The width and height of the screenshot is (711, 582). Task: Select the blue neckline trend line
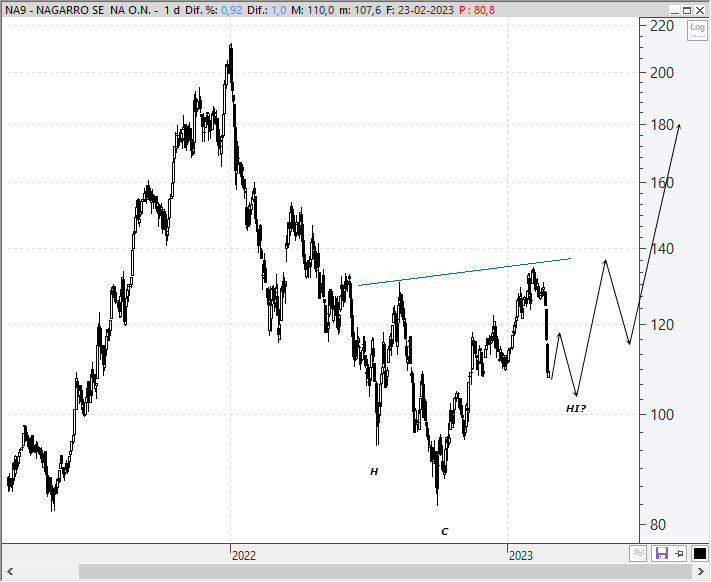(x=464, y=272)
